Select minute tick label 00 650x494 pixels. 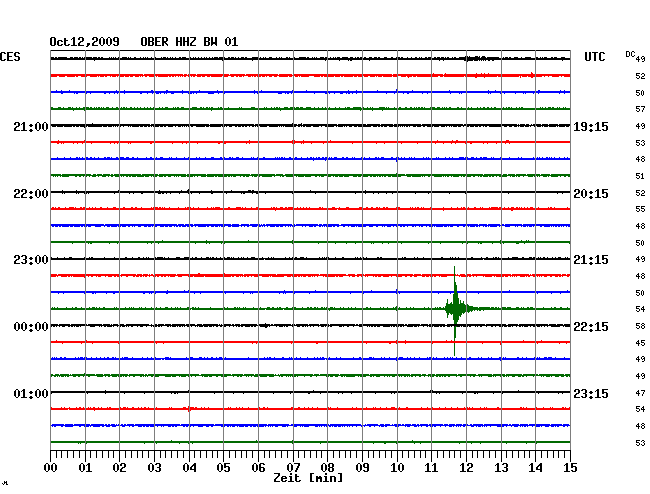51,468
